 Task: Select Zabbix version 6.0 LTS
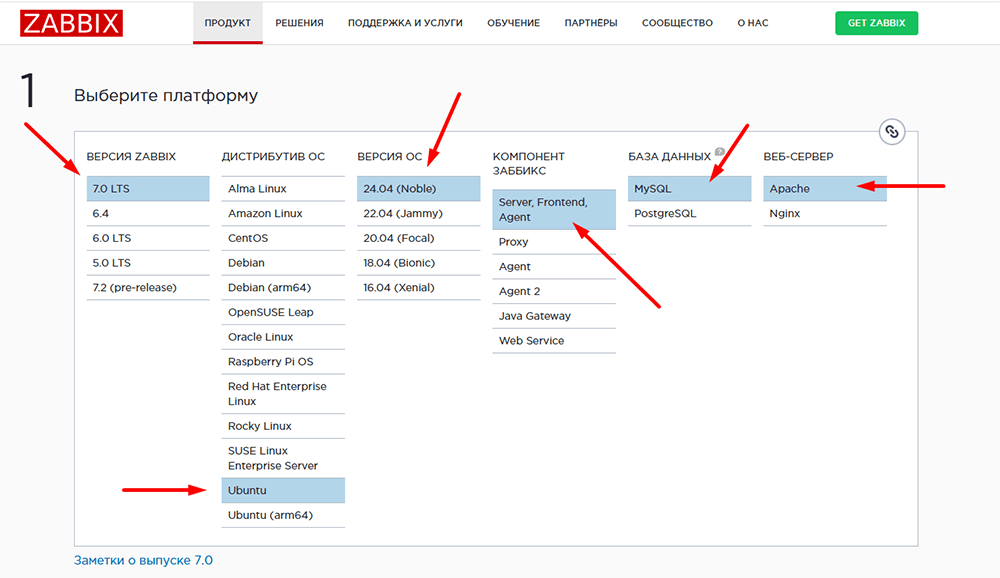click(x=148, y=238)
